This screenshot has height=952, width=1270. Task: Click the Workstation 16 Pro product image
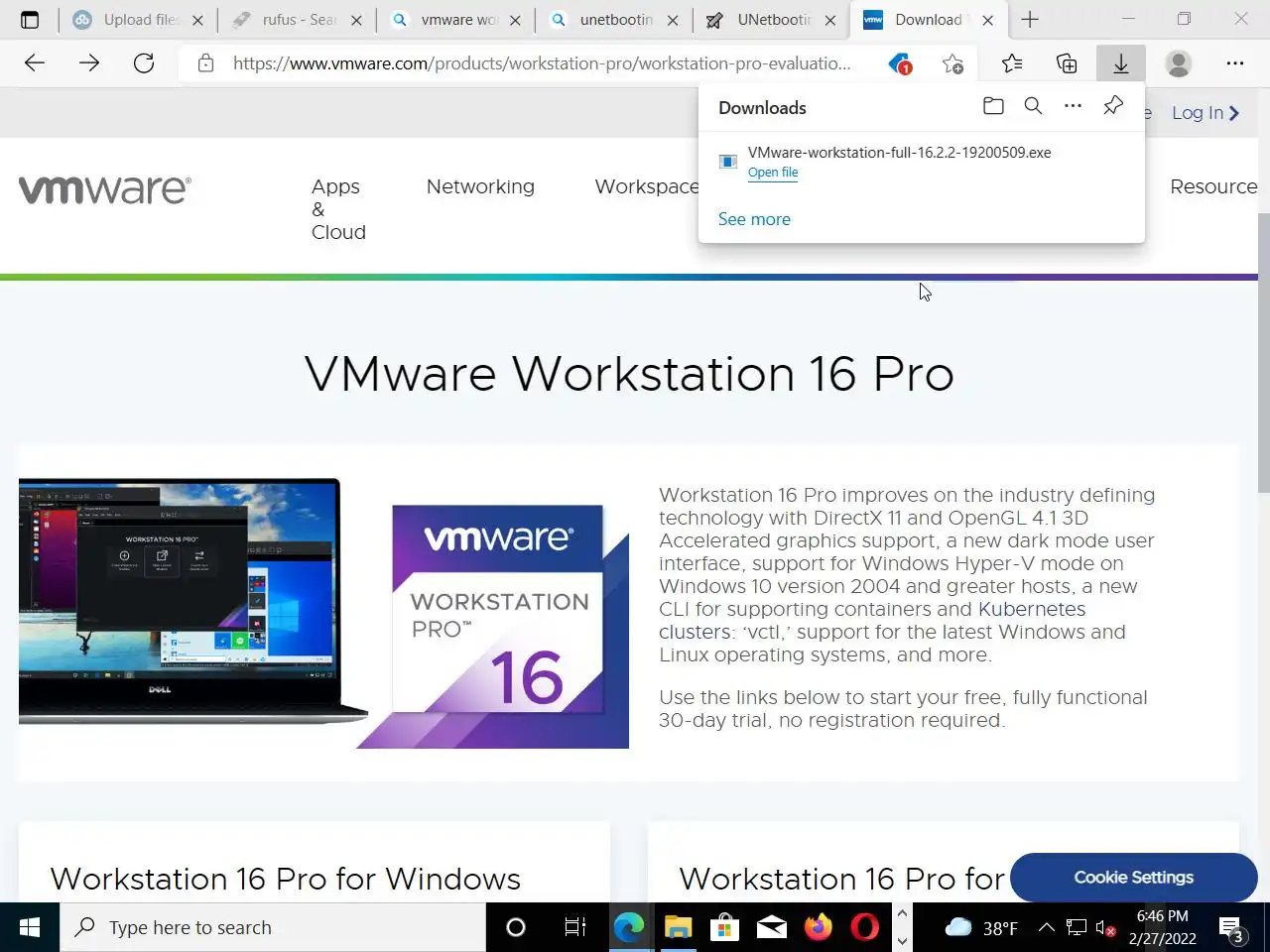click(323, 613)
